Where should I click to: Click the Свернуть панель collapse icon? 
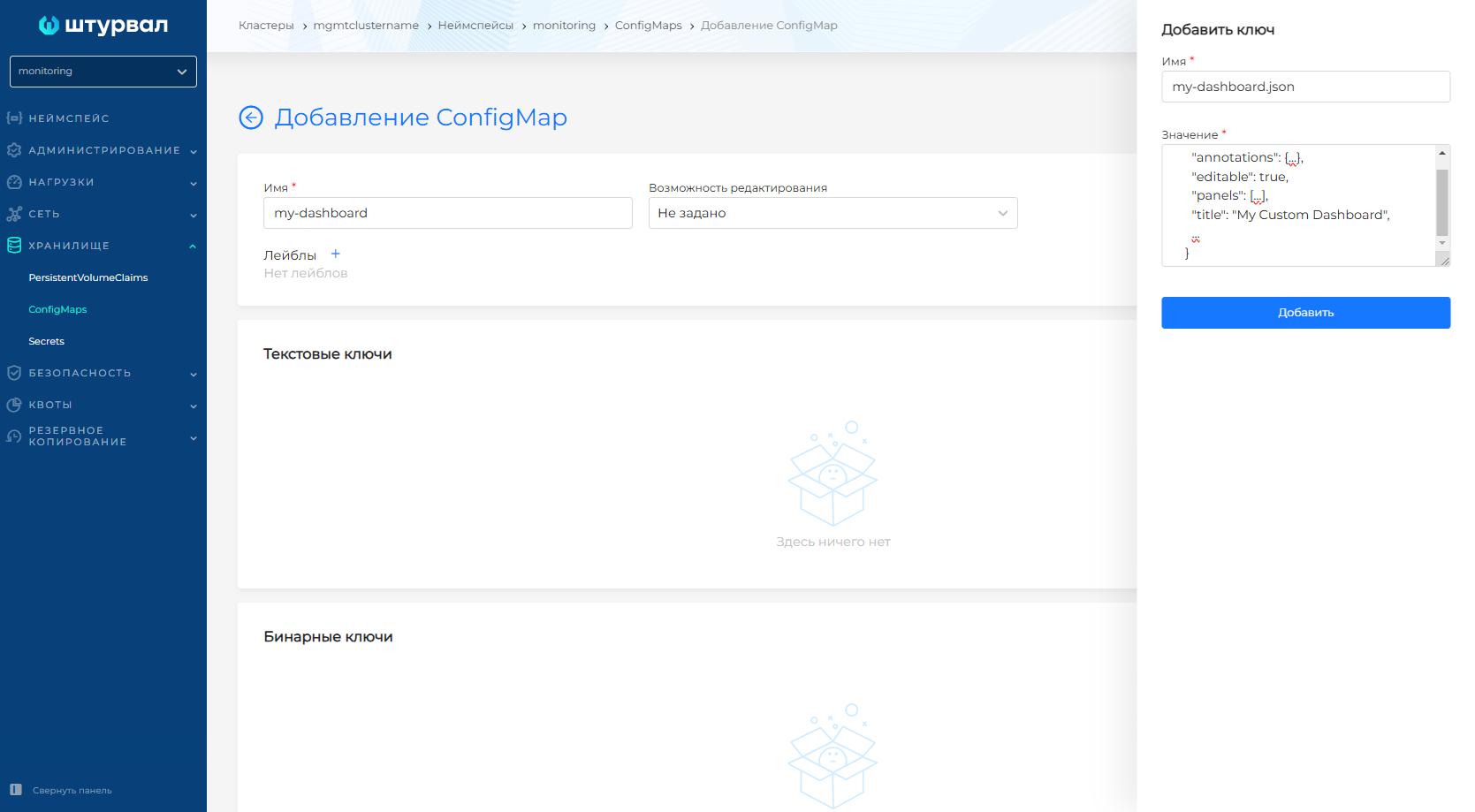[x=16, y=790]
